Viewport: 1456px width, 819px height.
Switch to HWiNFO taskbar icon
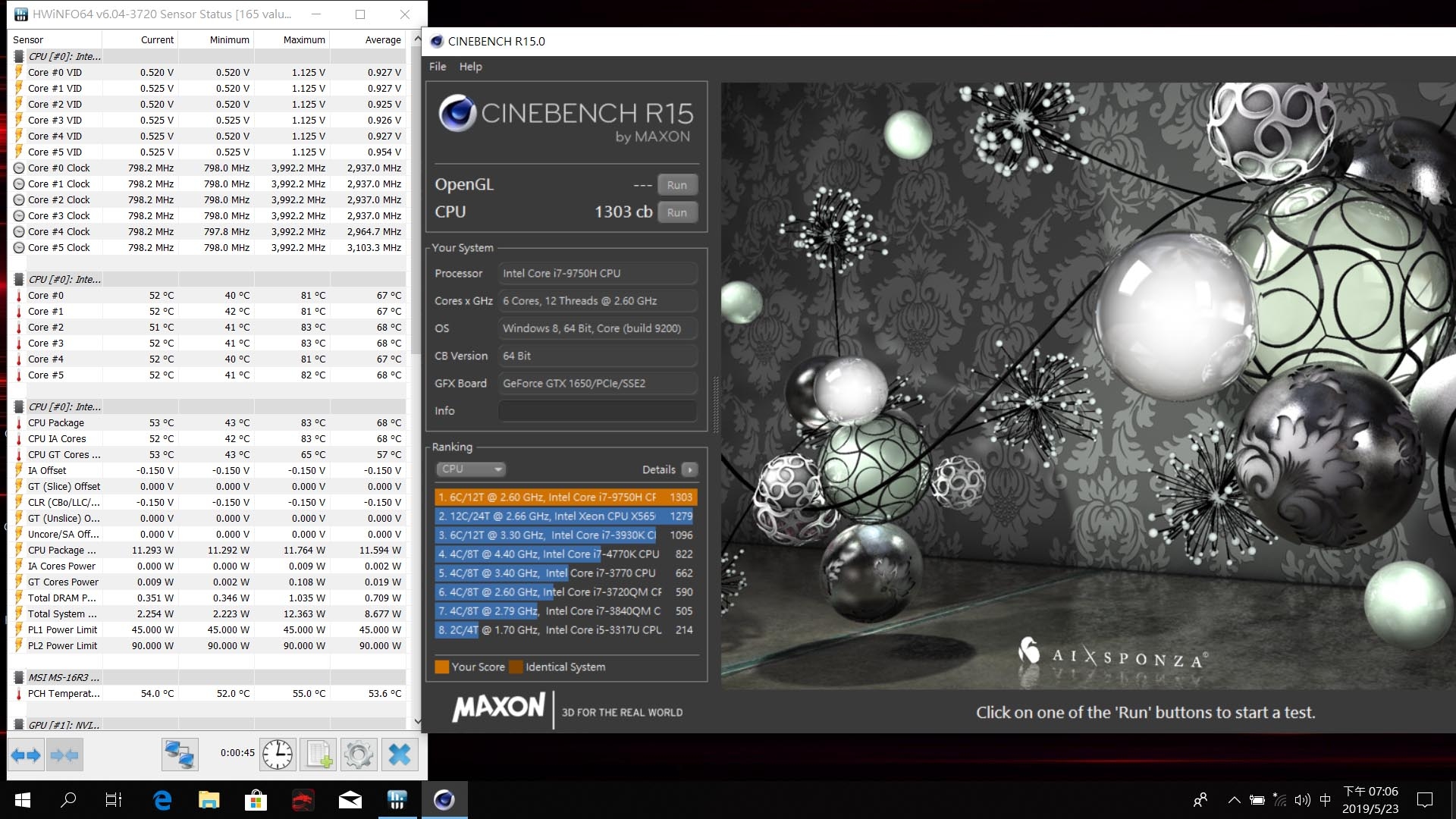pos(397,800)
